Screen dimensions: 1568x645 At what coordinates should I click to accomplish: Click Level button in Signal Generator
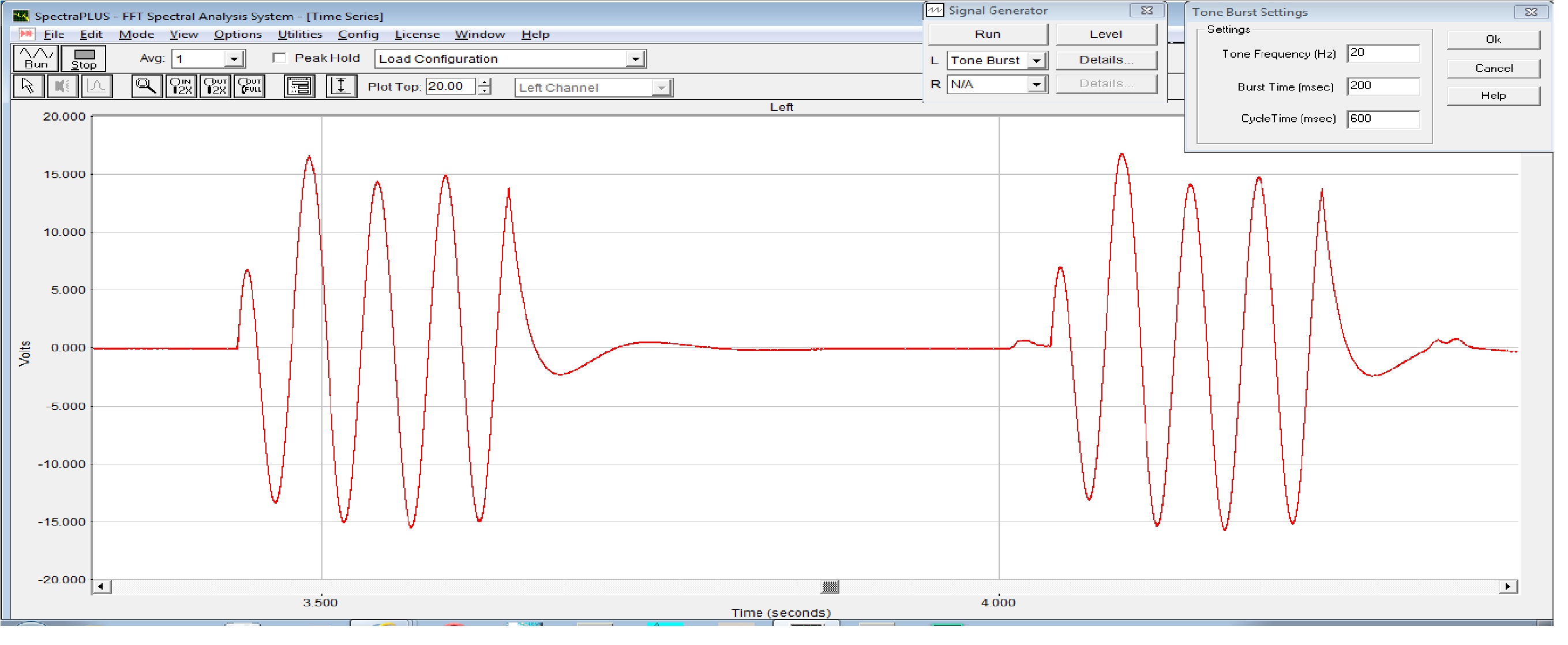(1106, 35)
